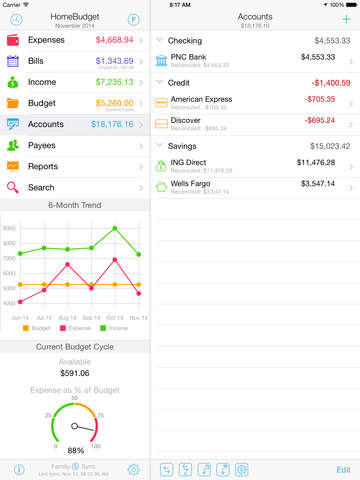Select the Bills calendar icon

pos(13,61)
